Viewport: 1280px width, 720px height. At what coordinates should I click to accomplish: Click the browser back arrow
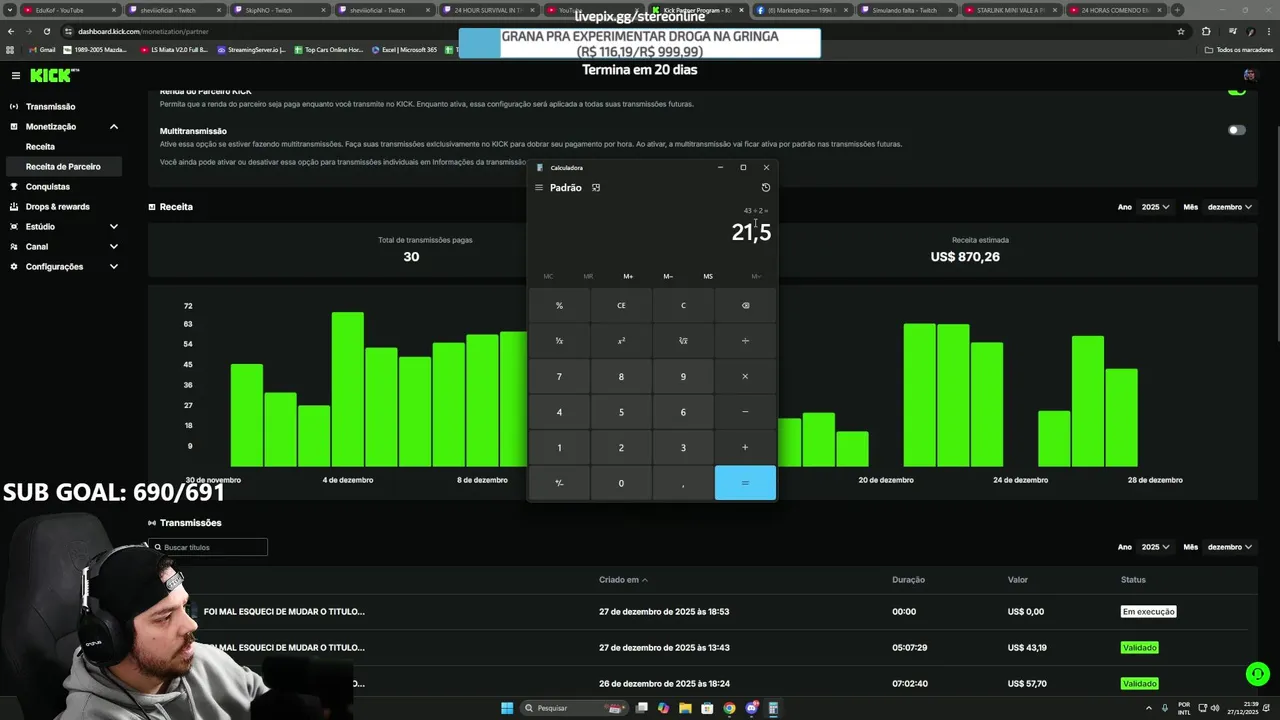tap(11, 31)
